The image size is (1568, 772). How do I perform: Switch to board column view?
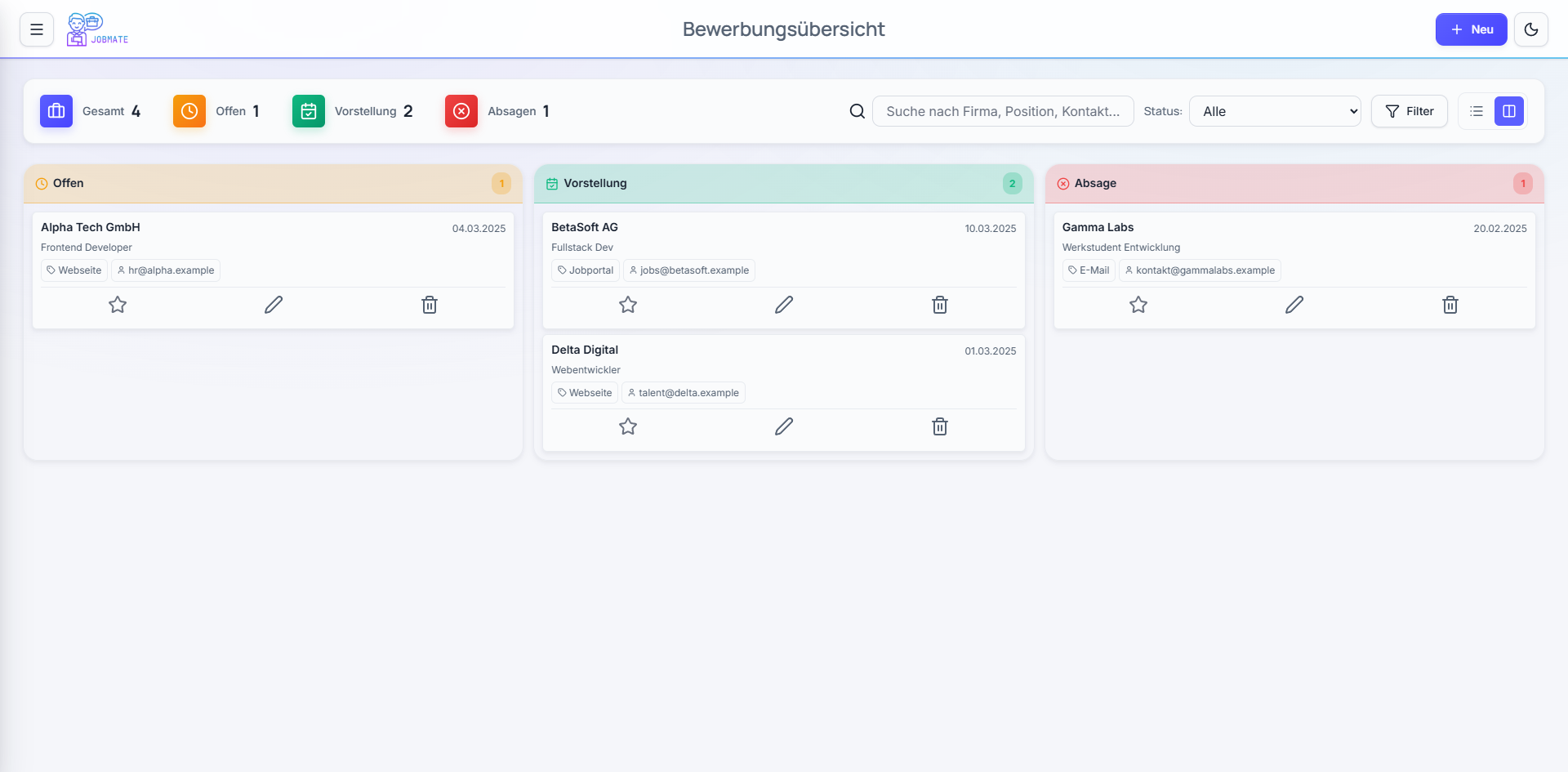tap(1509, 111)
